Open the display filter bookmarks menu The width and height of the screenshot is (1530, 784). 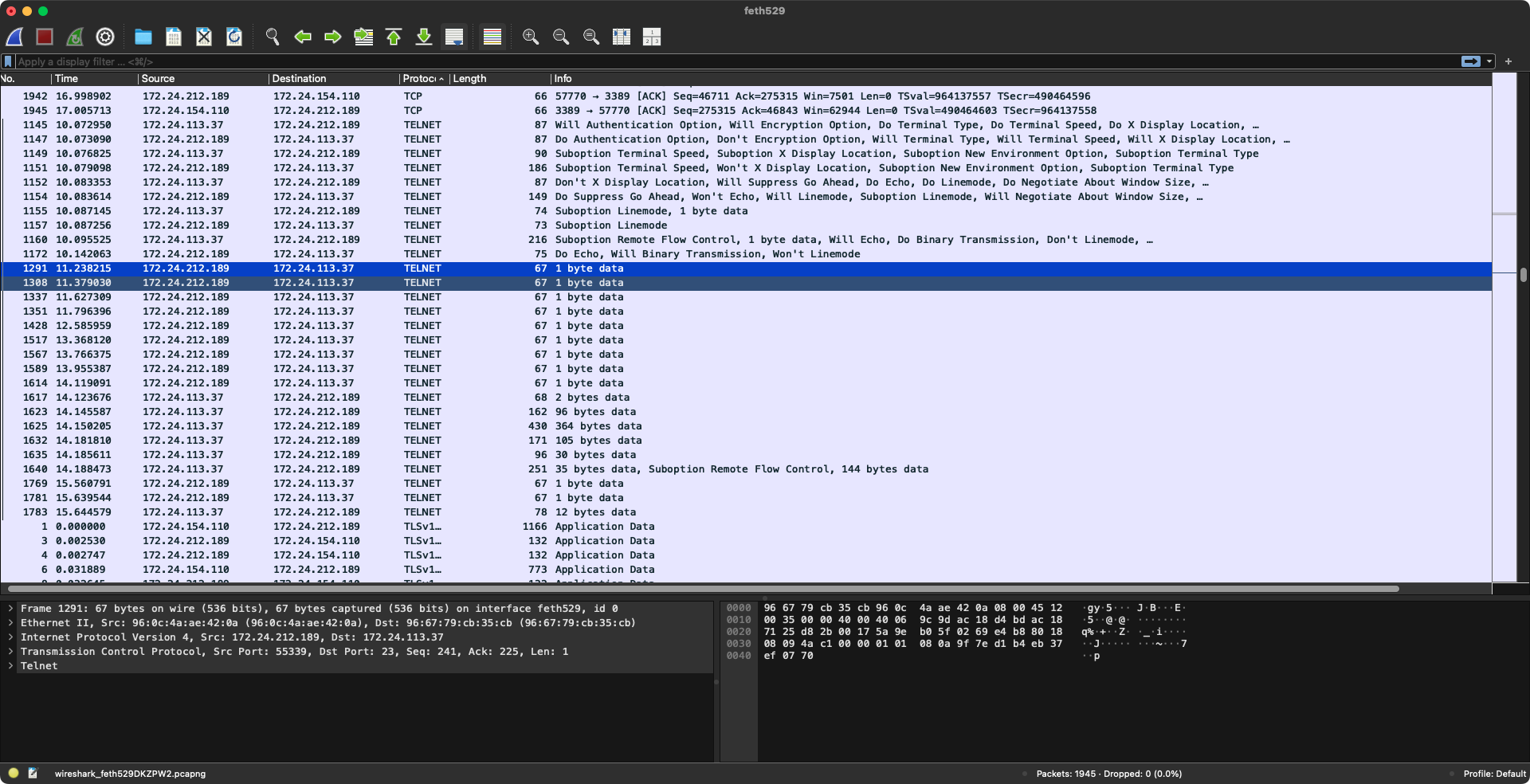coord(8,61)
